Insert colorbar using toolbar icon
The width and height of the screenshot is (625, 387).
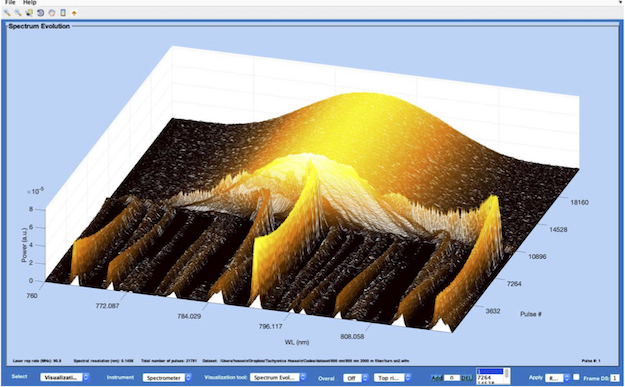(x=63, y=13)
